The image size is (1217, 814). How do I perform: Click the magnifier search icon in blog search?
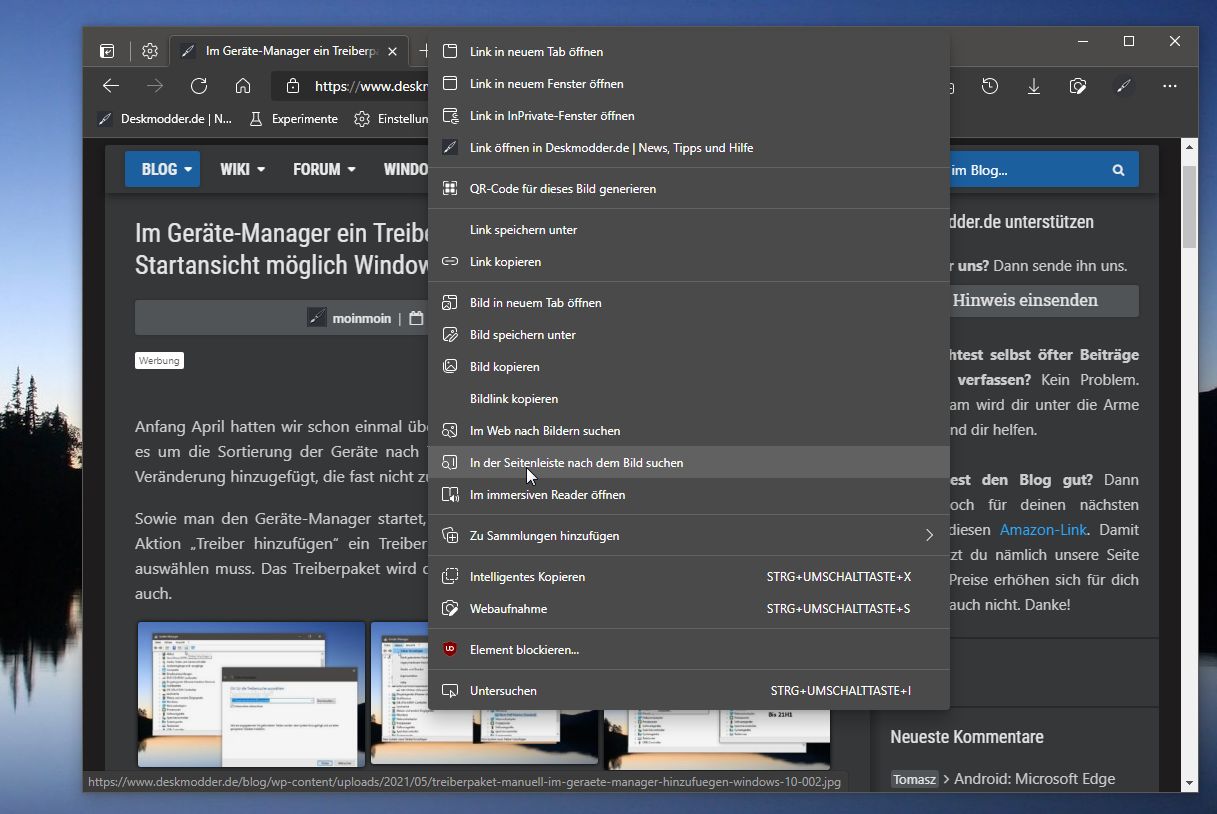1119,170
